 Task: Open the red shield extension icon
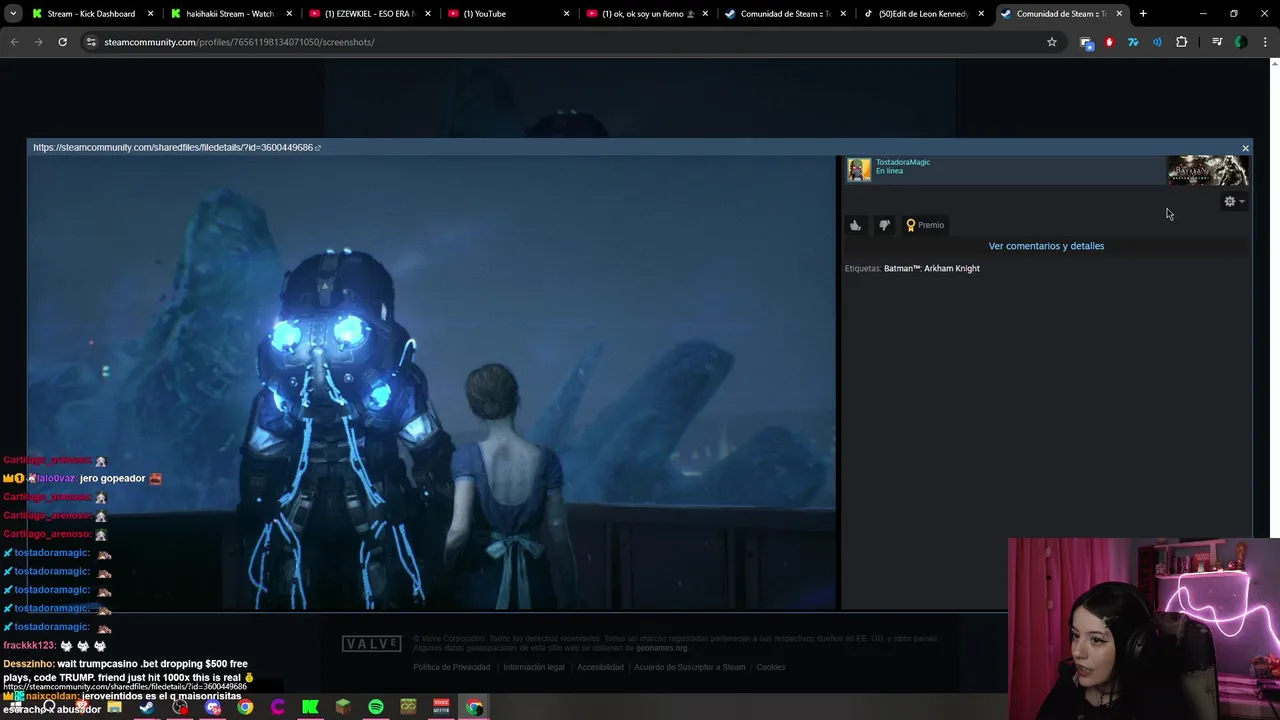pyautogui.click(x=1109, y=42)
